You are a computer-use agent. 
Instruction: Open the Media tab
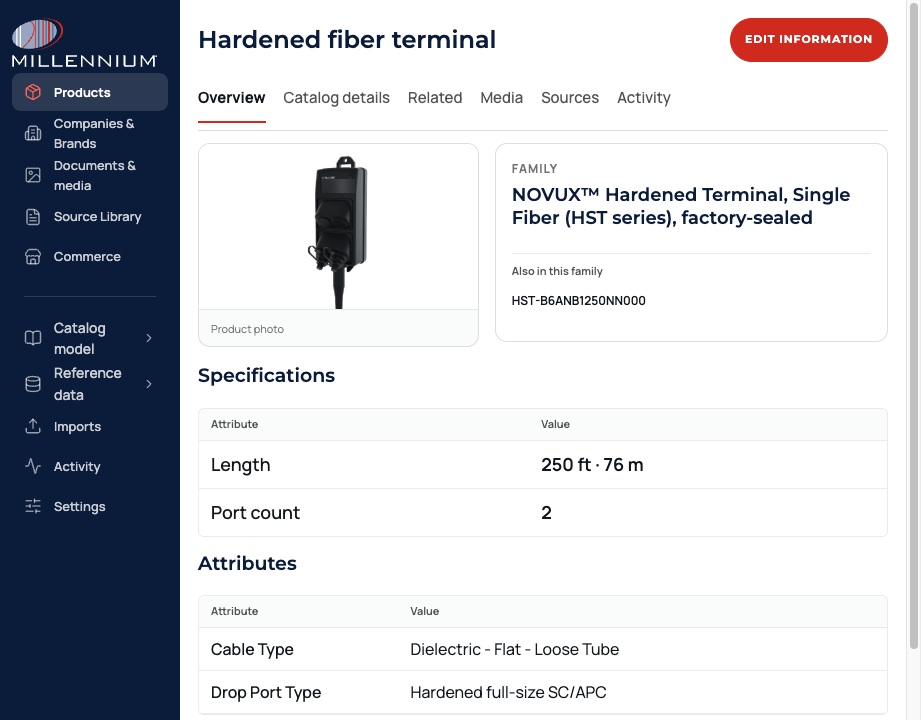pyautogui.click(x=501, y=97)
